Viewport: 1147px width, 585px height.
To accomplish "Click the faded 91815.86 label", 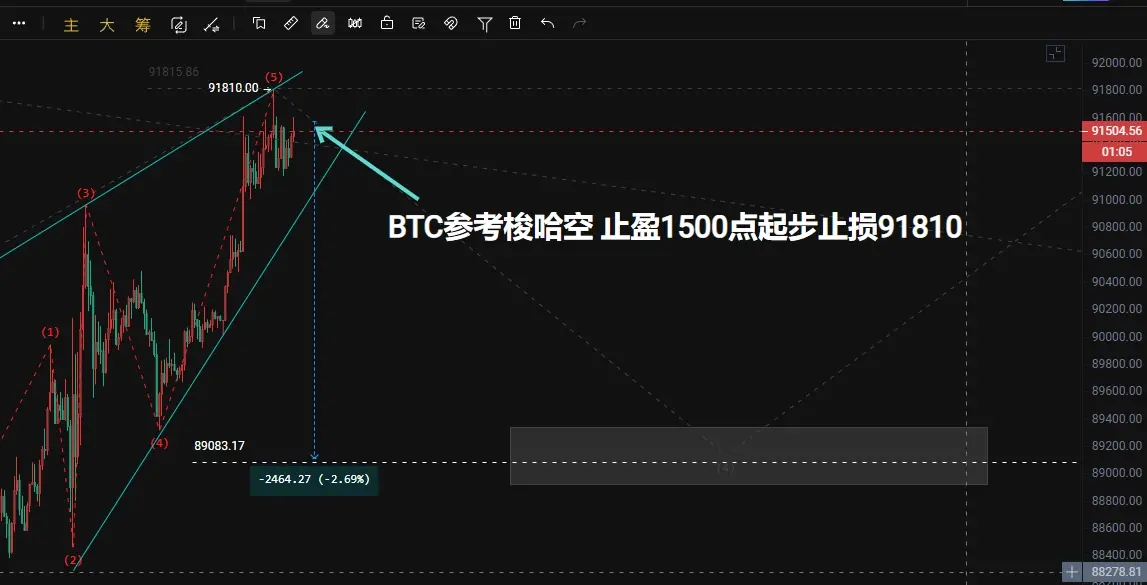I will (x=173, y=72).
